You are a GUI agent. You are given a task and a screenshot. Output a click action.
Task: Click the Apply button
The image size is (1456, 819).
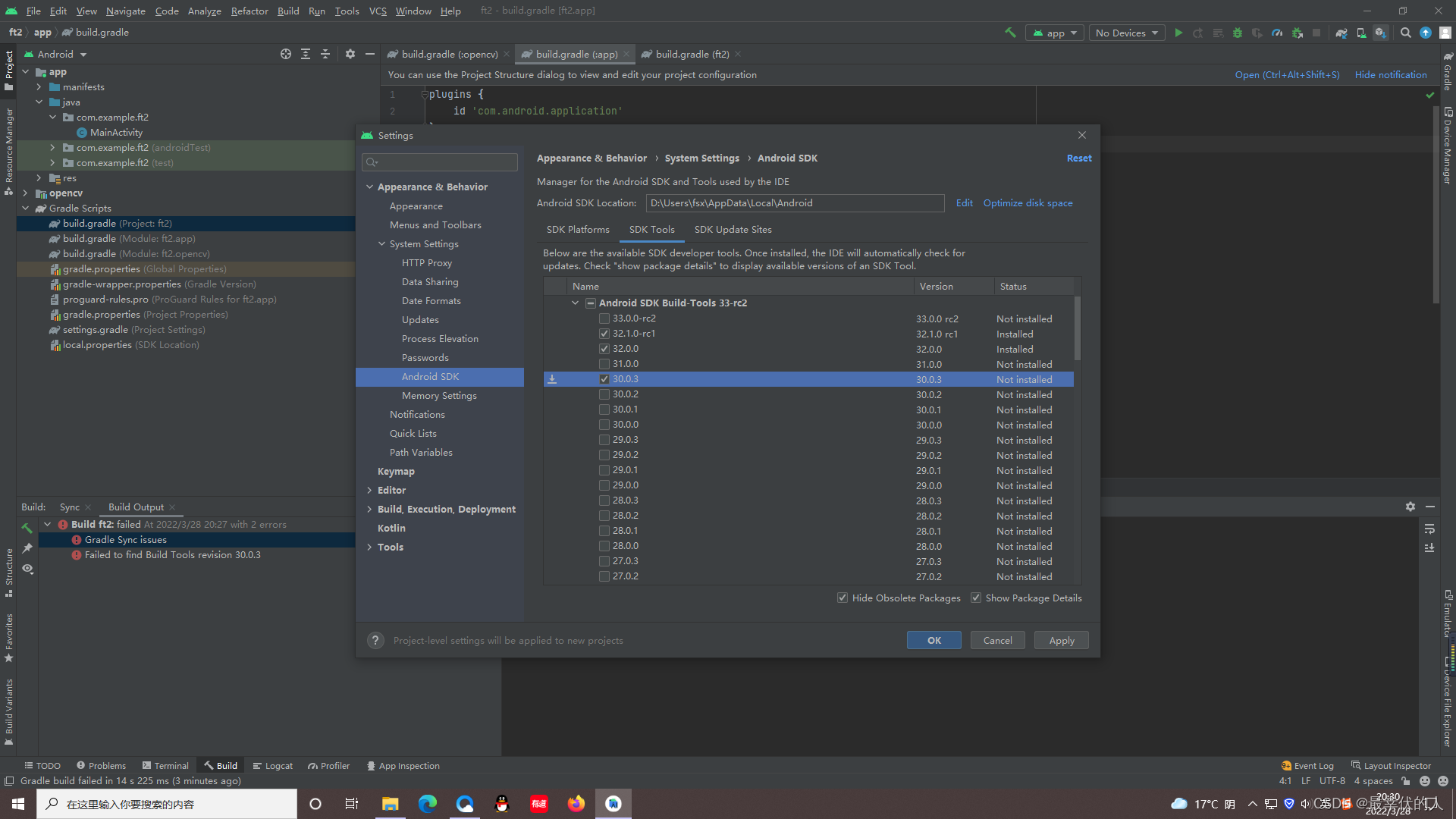[1061, 640]
